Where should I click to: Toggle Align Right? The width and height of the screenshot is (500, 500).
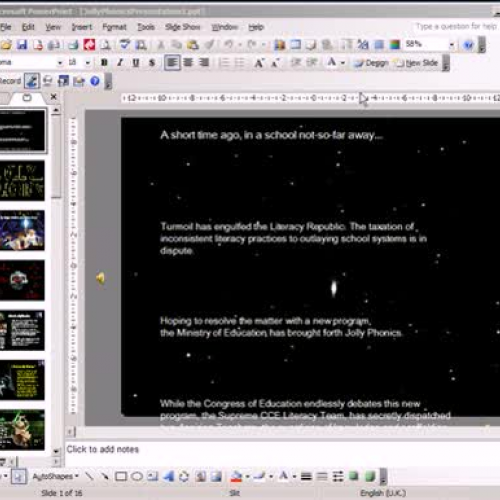pyautogui.click(x=204, y=63)
